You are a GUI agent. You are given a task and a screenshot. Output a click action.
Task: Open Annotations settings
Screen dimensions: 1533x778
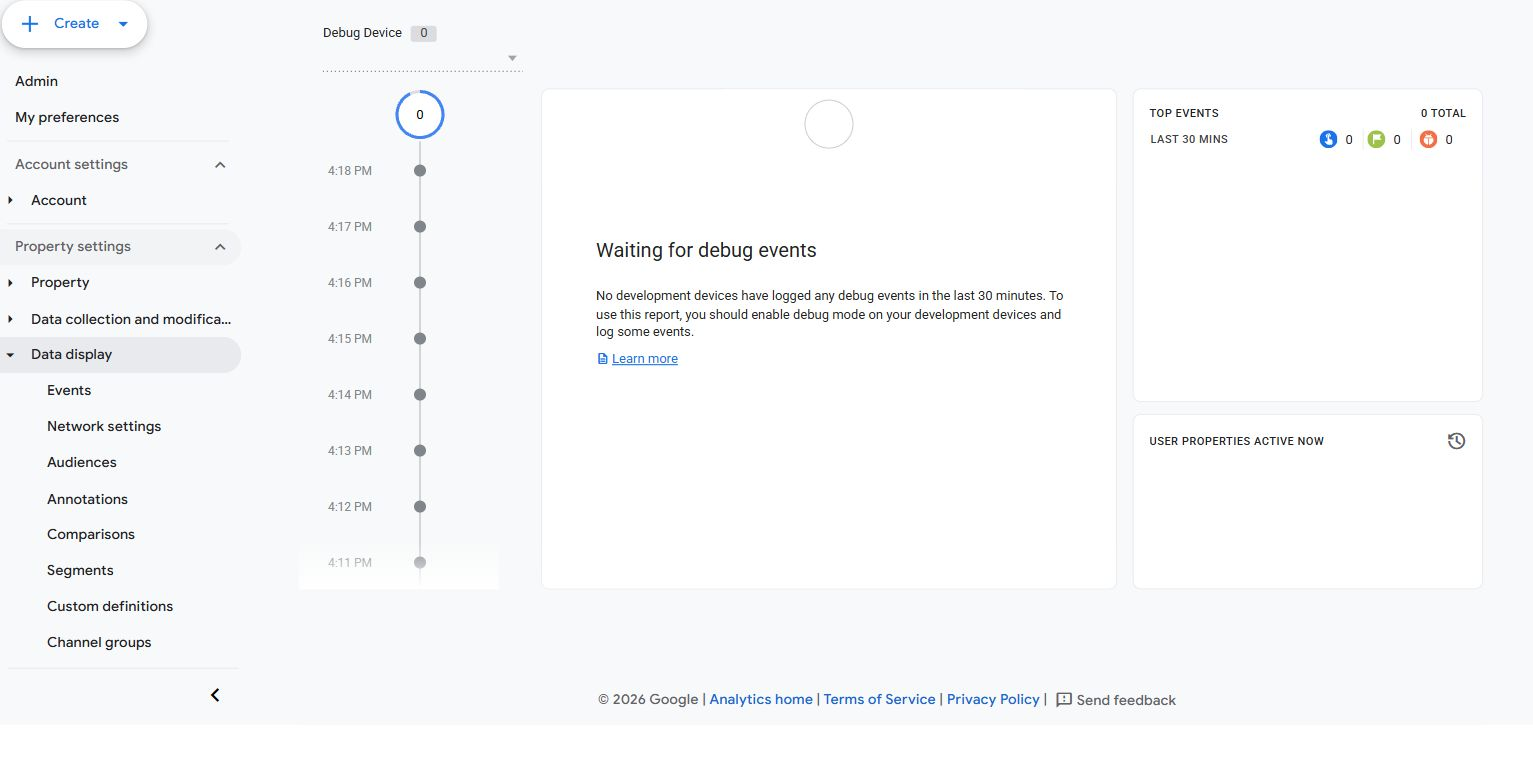click(x=87, y=499)
